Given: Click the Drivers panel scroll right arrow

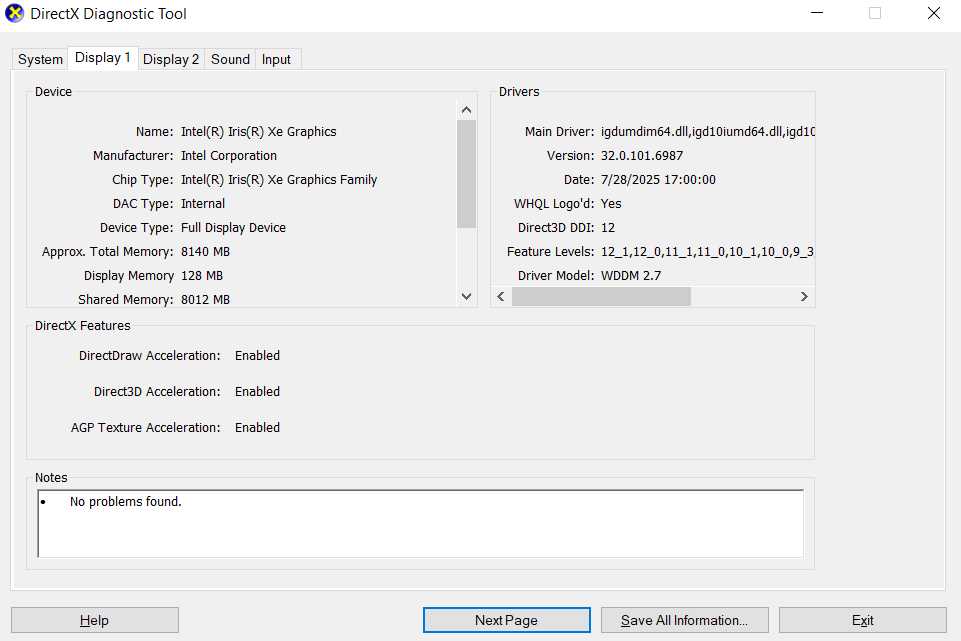Looking at the screenshot, I should click(x=804, y=297).
